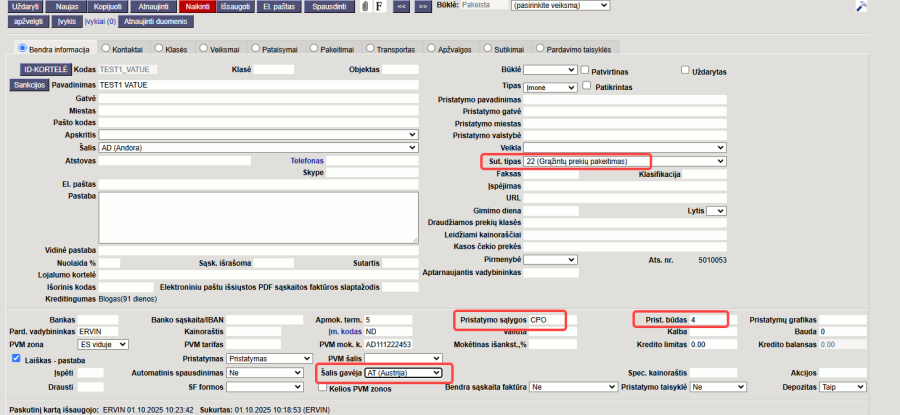Switch to the Sutikimai tab

[487, 49]
